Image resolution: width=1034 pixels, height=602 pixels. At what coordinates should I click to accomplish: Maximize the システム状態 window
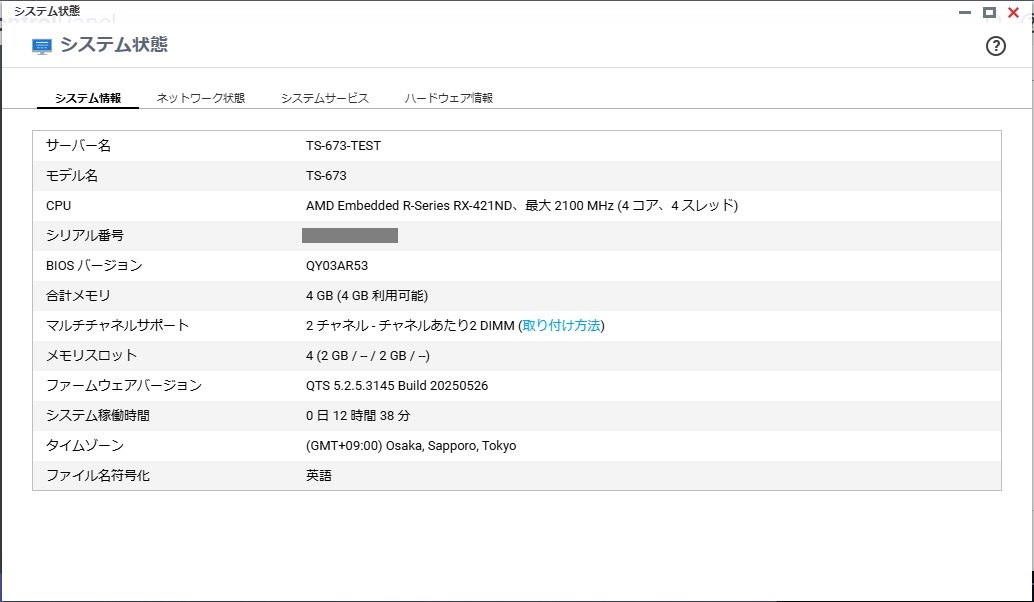click(989, 13)
